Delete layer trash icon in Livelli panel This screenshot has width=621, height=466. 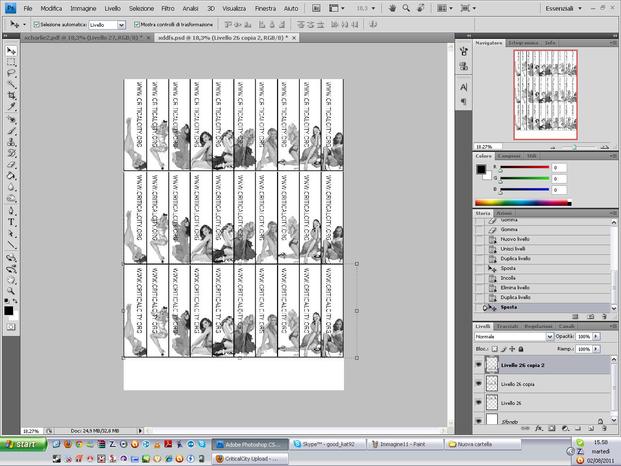coord(604,428)
